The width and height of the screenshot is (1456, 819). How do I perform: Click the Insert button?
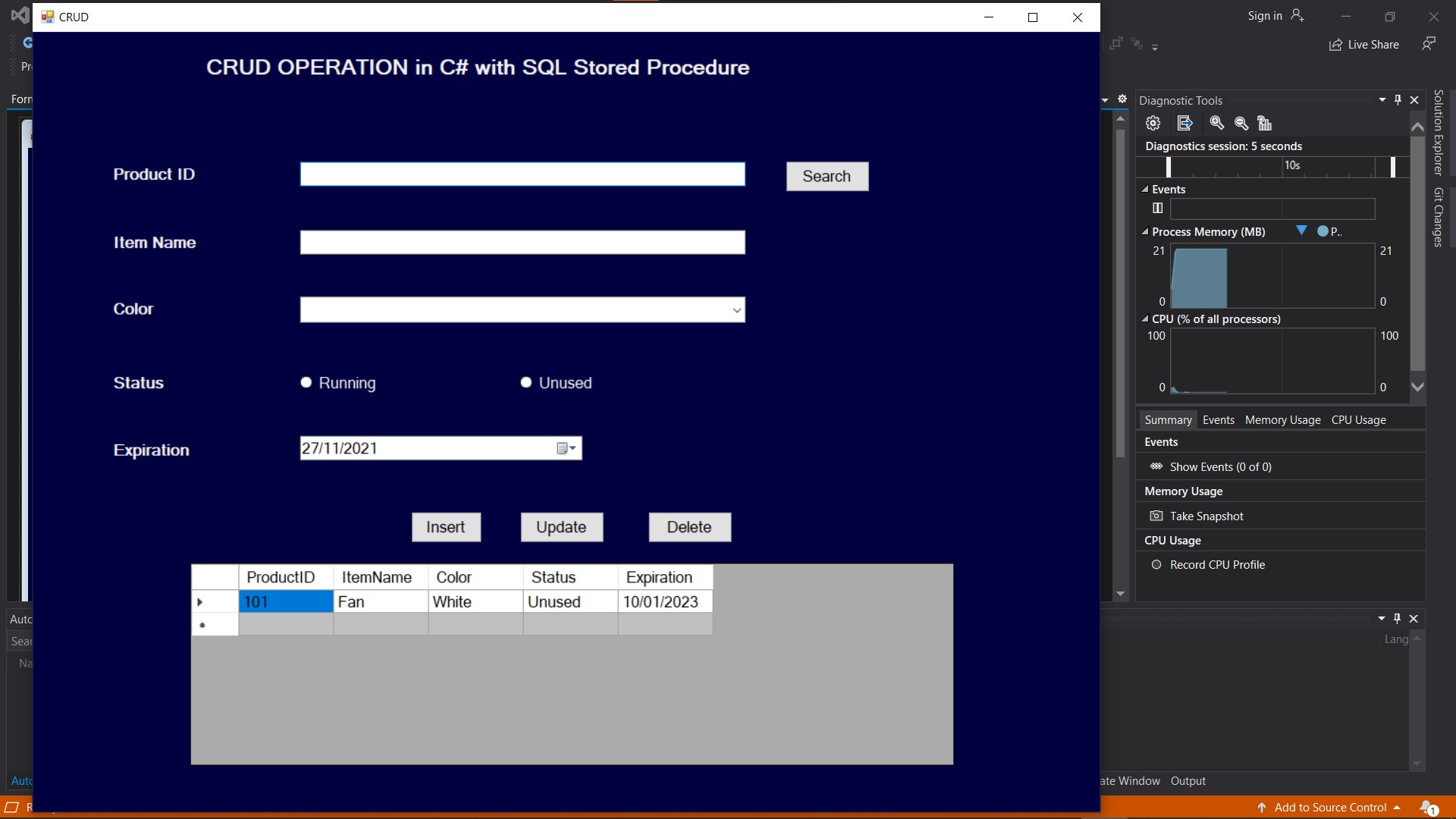(x=446, y=526)
